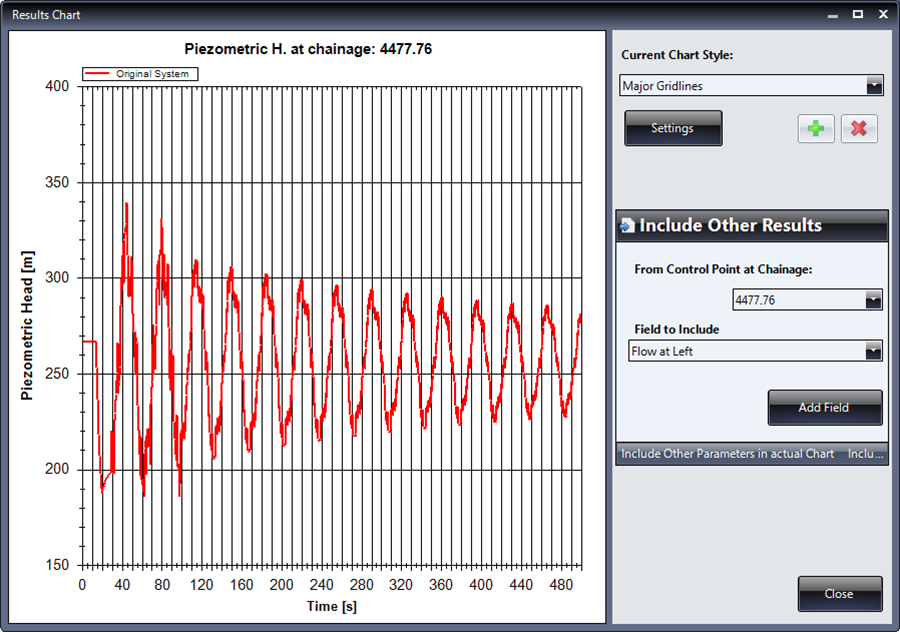Select the Include Other Parameters in actual Chart tab
Viewport: 900px width, 632px height.
pos(727,454)
